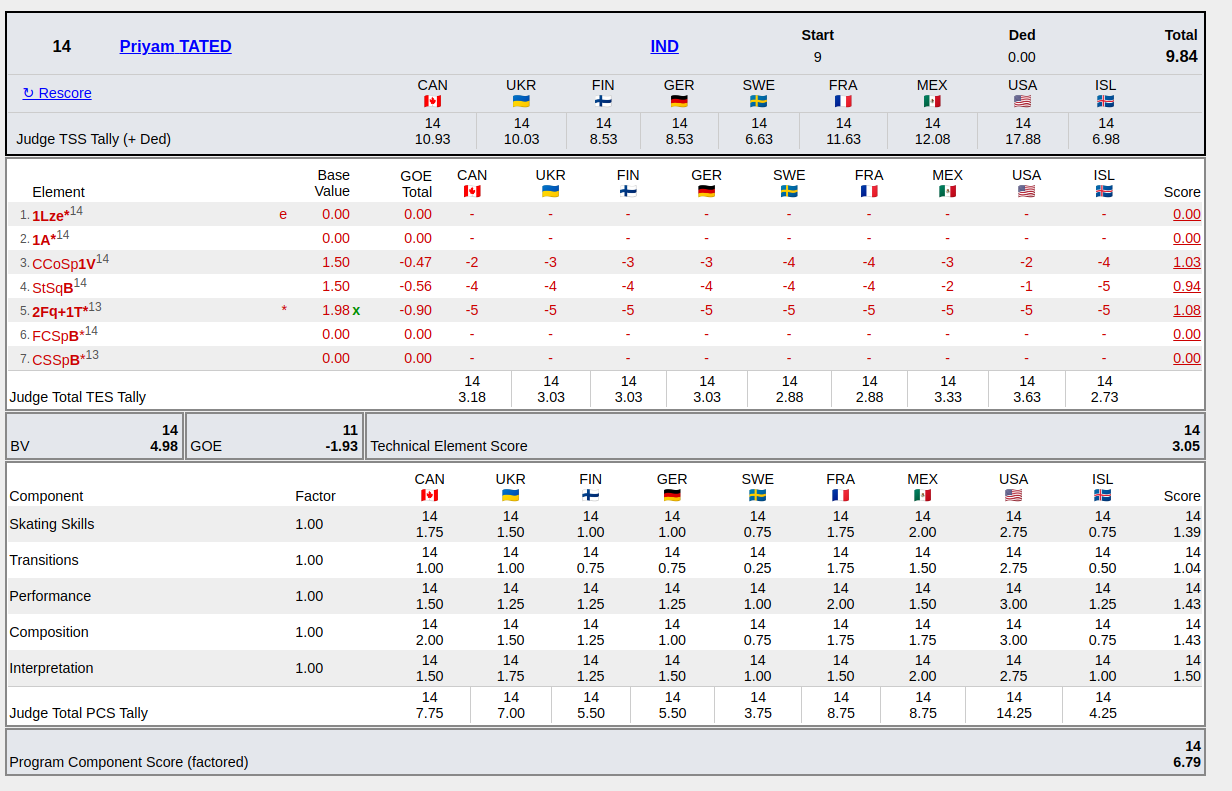The height and width of the screenshot is (791, 1232).
Task: Click the USA flag in Element table header
Action: click(1026, 191)
